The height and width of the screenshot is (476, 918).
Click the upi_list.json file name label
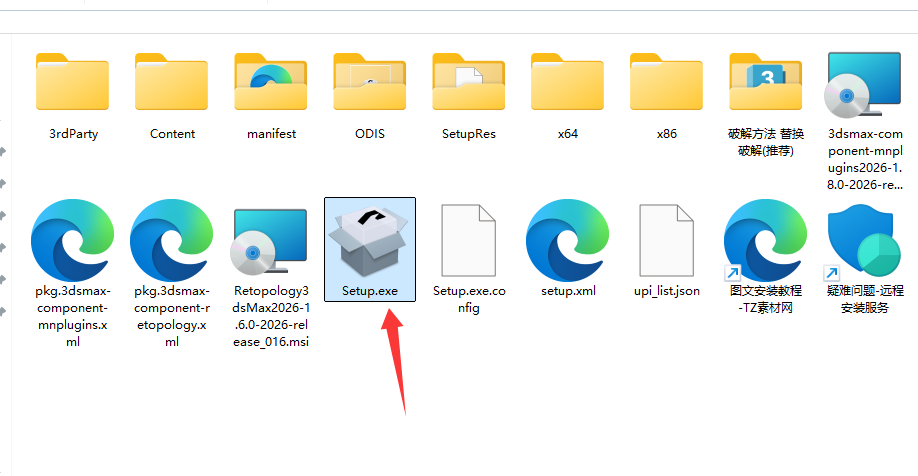pyautogui.click(x=667, y=291)
